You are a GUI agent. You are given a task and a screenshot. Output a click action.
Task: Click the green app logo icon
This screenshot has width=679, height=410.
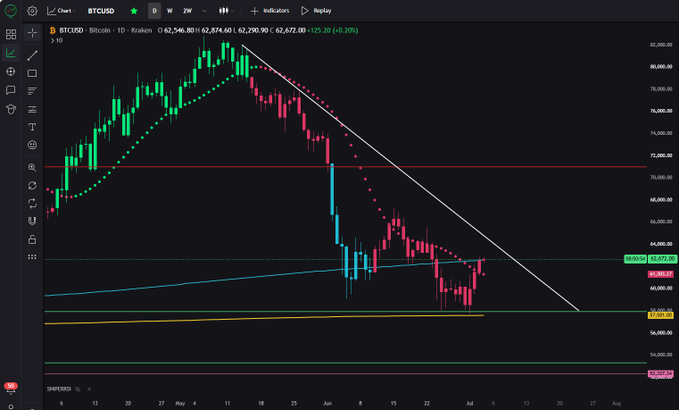point(10,10)
